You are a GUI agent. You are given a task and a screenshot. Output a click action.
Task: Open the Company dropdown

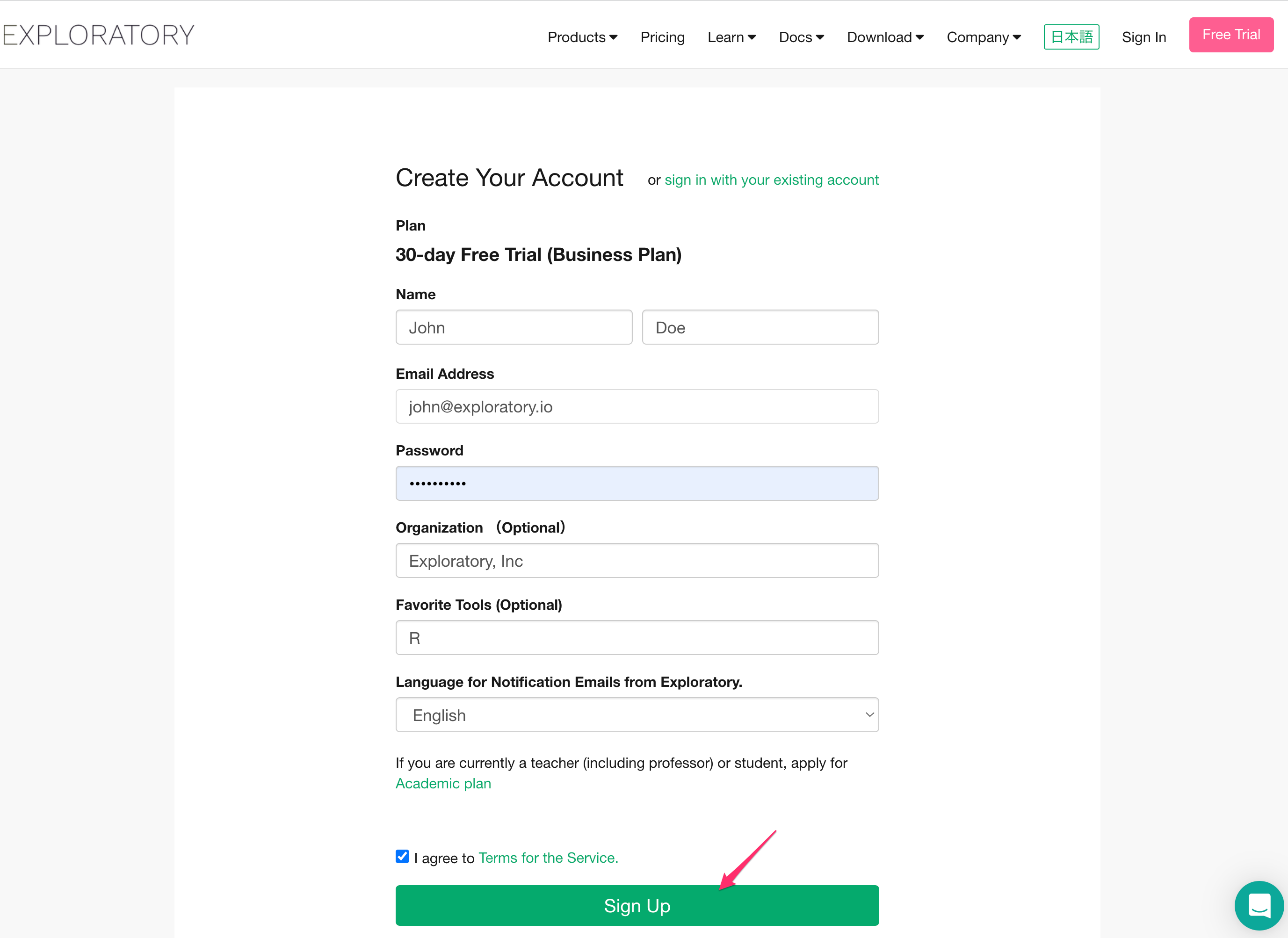click(x=983, y=37)
